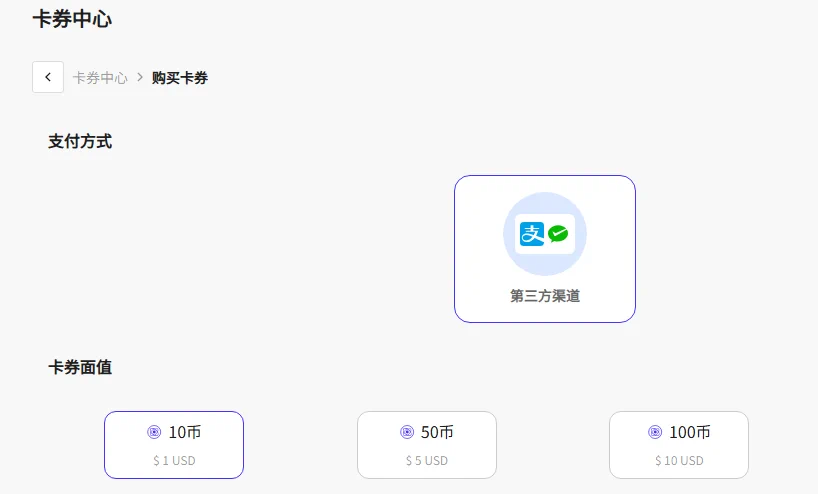
Task: Go to 卡券中心 in the breadcrumb
Action: [x=100, y=77]
